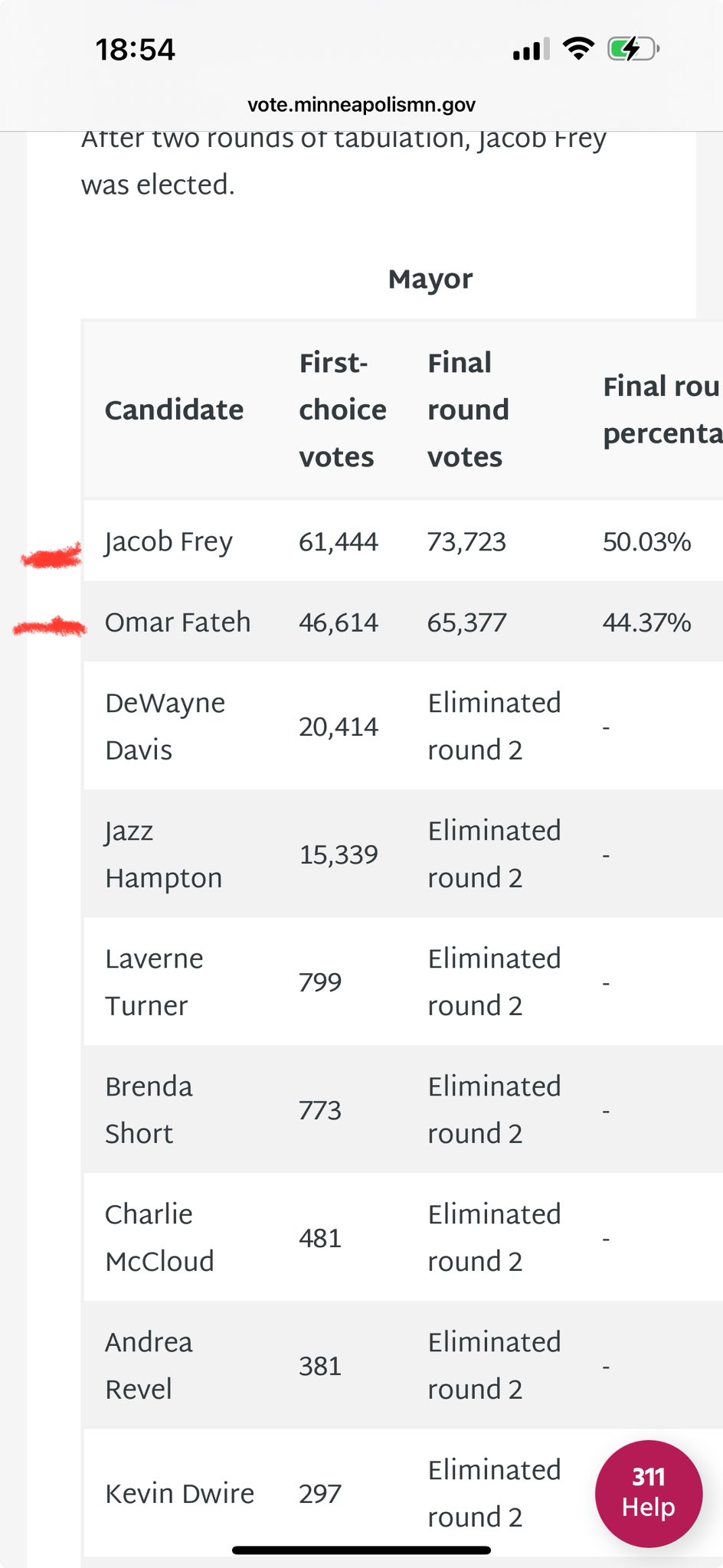This screenshot has width=723, height=1568.
Task: Select the Jacob Frey candidate name
Action: [x=168, y=541]
